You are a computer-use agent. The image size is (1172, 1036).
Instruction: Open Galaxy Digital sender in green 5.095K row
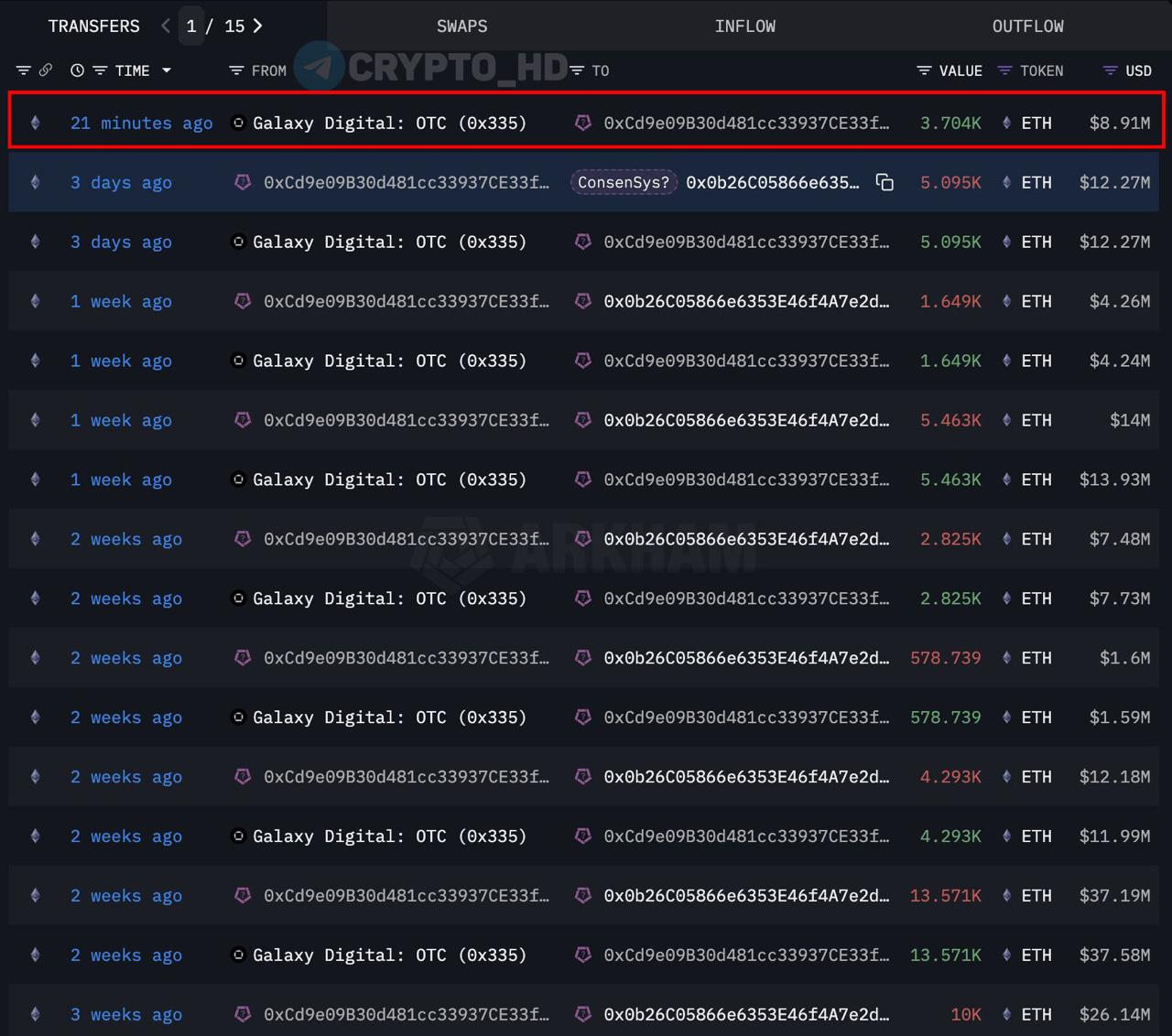[x=390, y=242]
